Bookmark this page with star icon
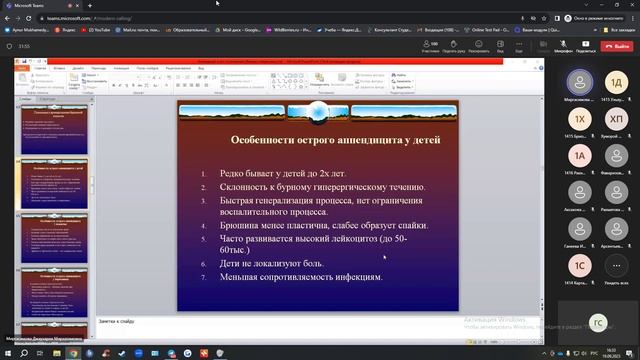This screenshot has height=360, width=640. coord(544,18)
